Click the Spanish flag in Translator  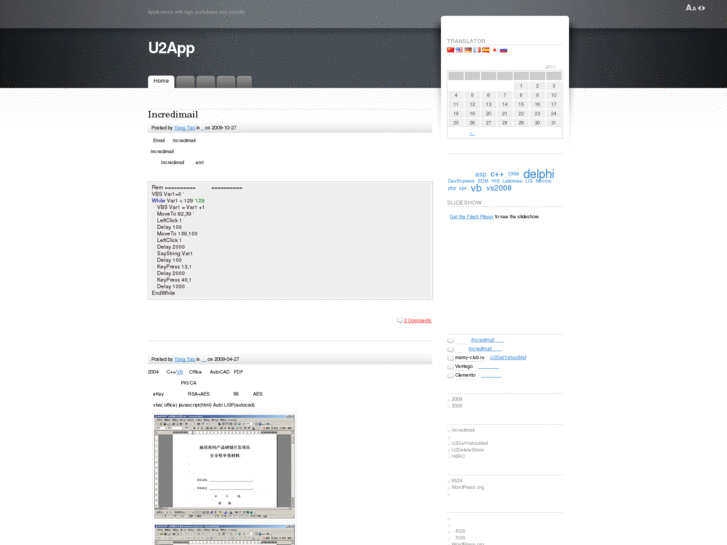pos(486,50)
